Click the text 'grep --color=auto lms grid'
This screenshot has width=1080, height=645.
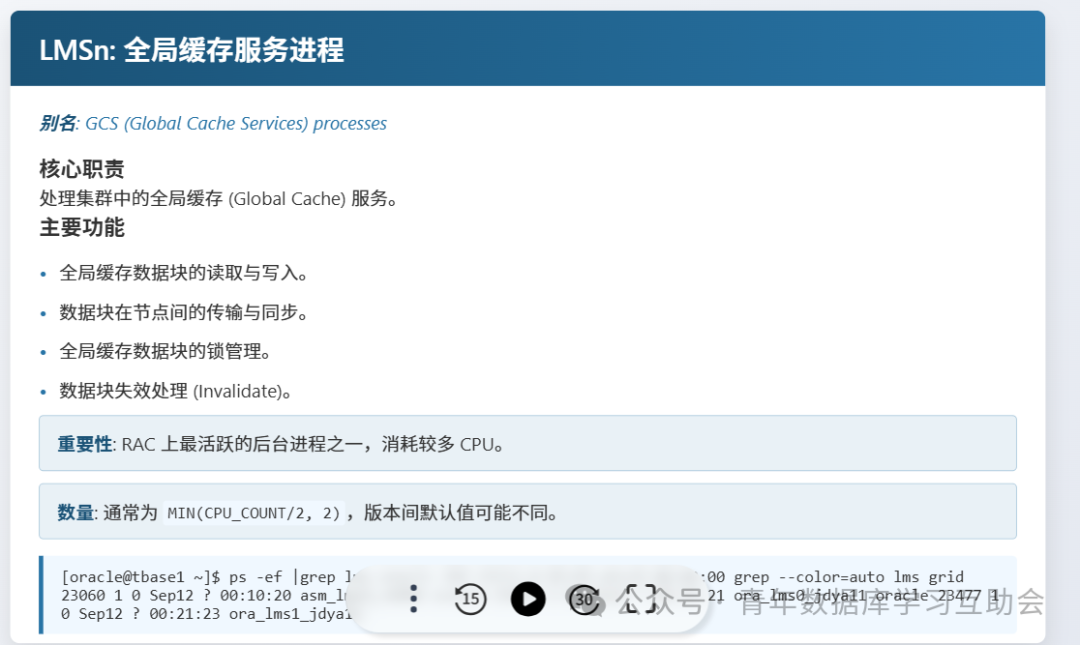click(849, 577)
